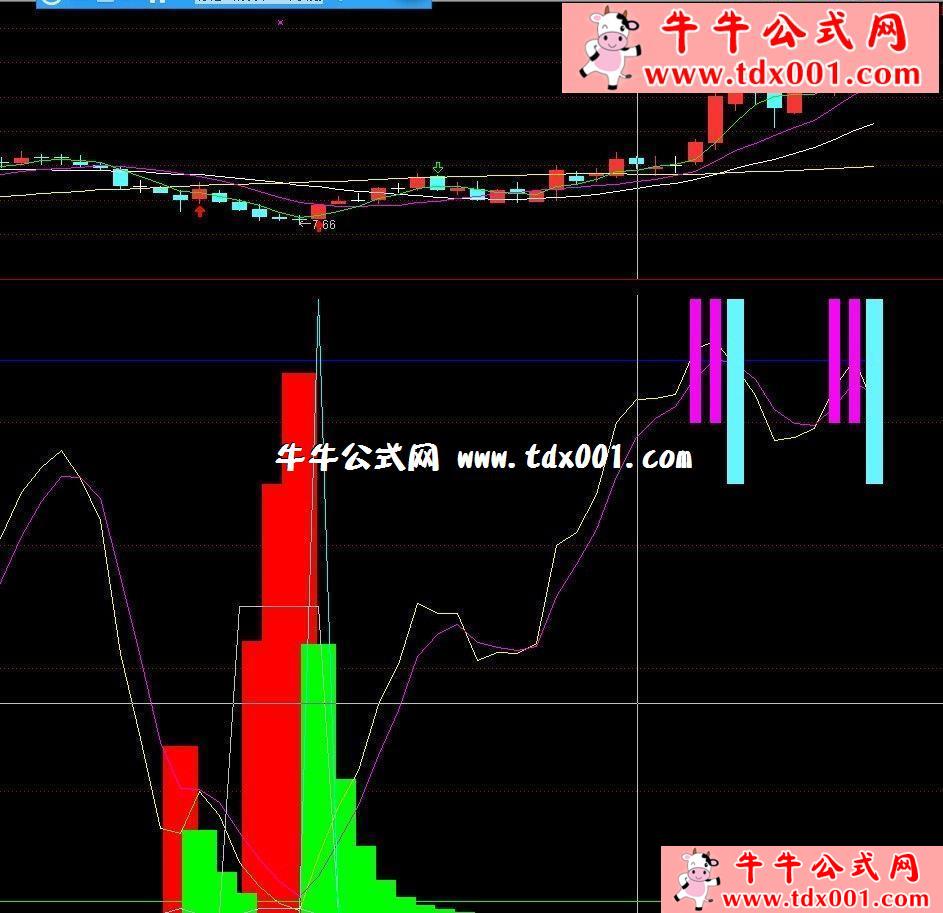Click the green down-arrow sell marker
943x913 pixels.
[x=437, y=166]
